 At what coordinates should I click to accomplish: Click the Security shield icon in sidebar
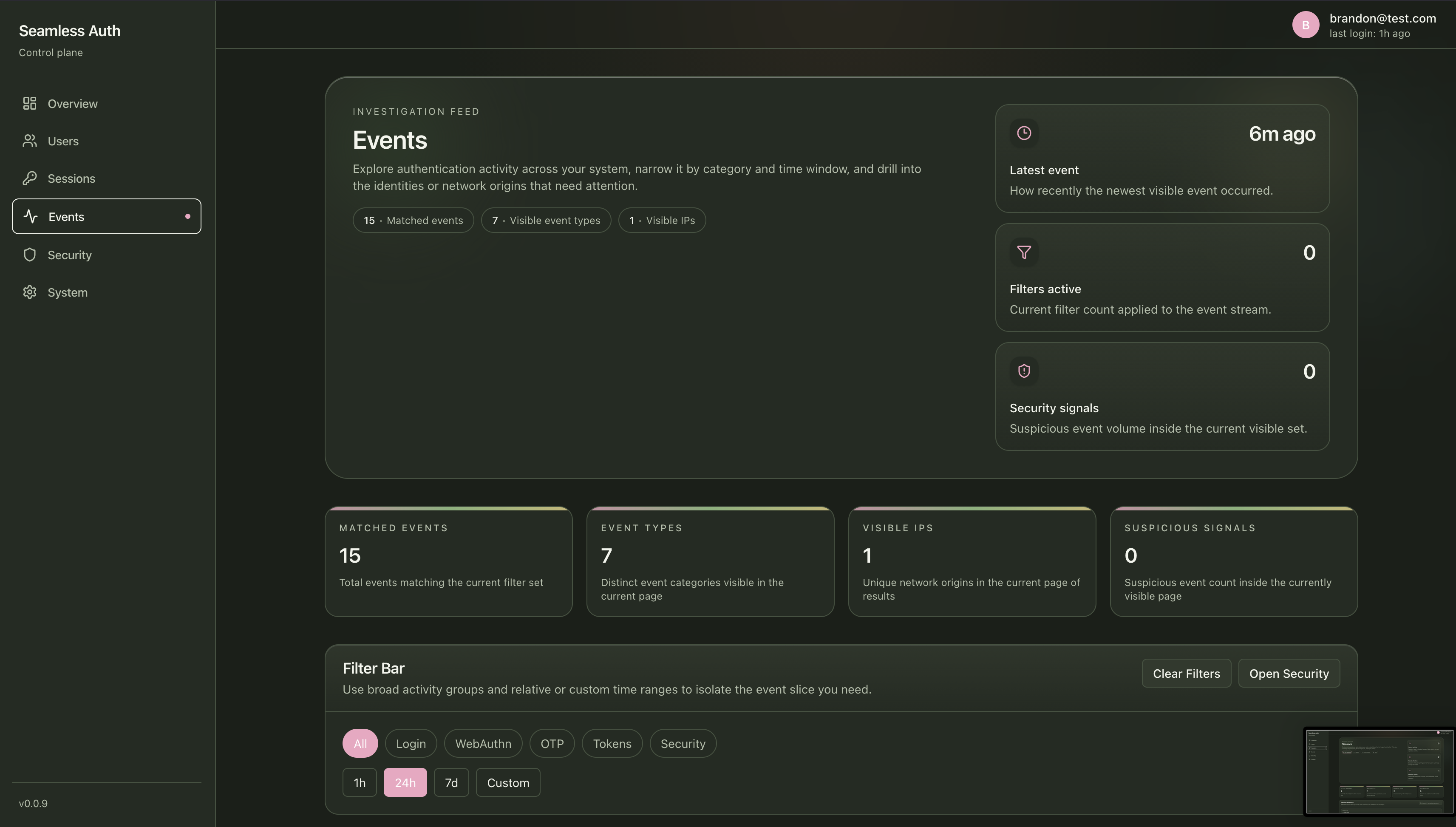29,255
